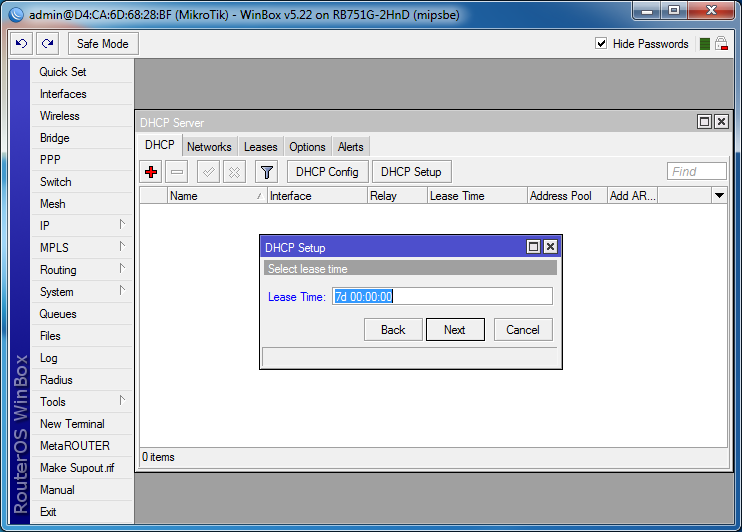This screenshot has width=742, height=532.
Task: Maximize the WinBox main window
Action: pyautogui.click(x=674, y=11)
